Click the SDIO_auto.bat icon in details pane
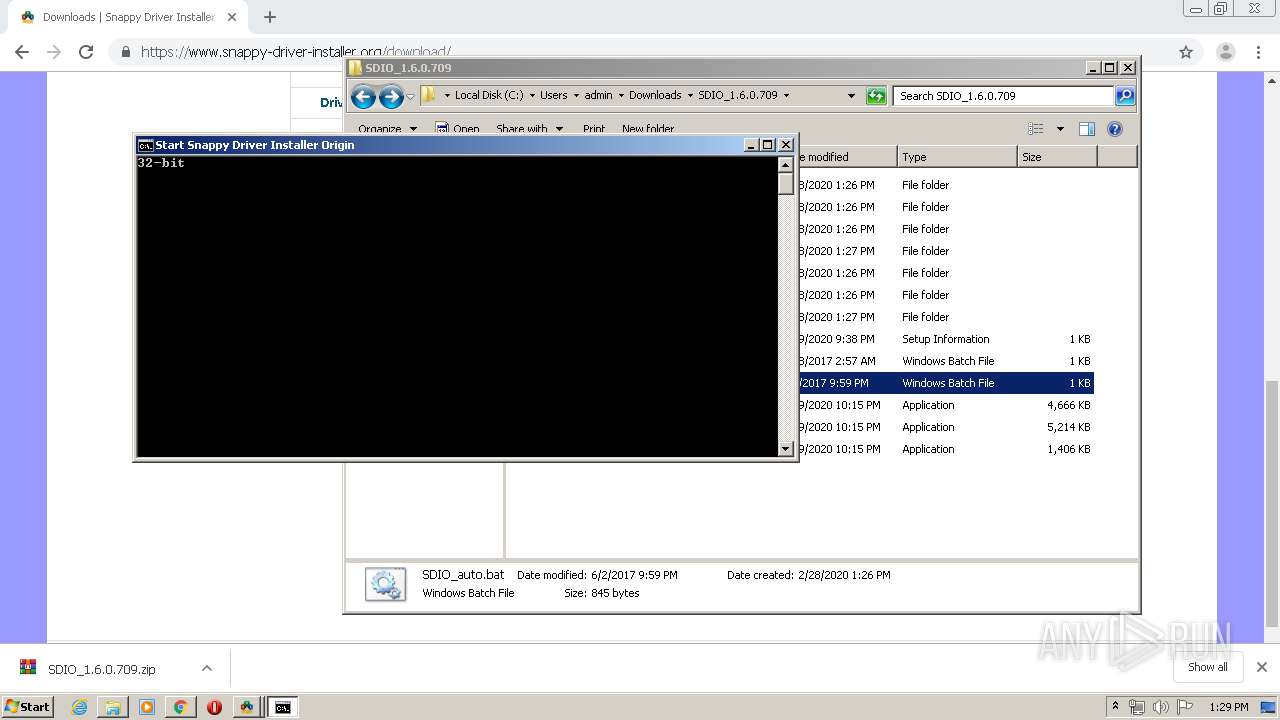This screenshot has height=720, width=1280. point(385,584)
